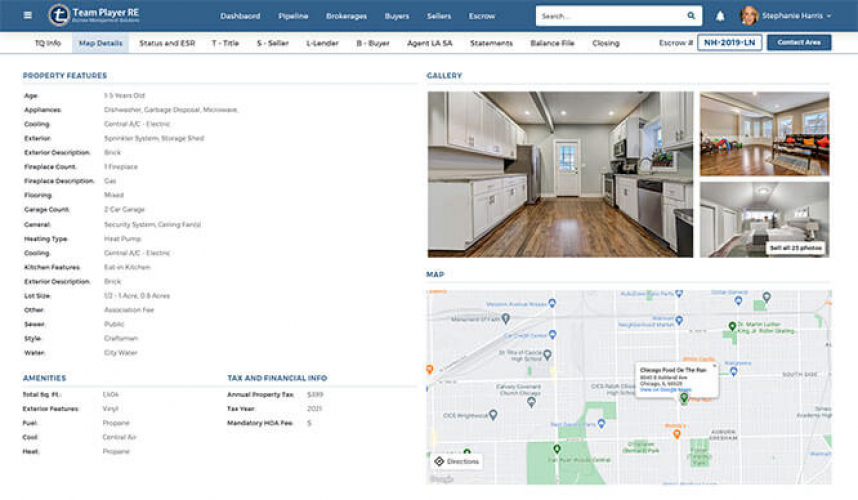Close the Chicago Food On The Run popup
Viewport: 858px width, 500px height.
coord(714,365)
